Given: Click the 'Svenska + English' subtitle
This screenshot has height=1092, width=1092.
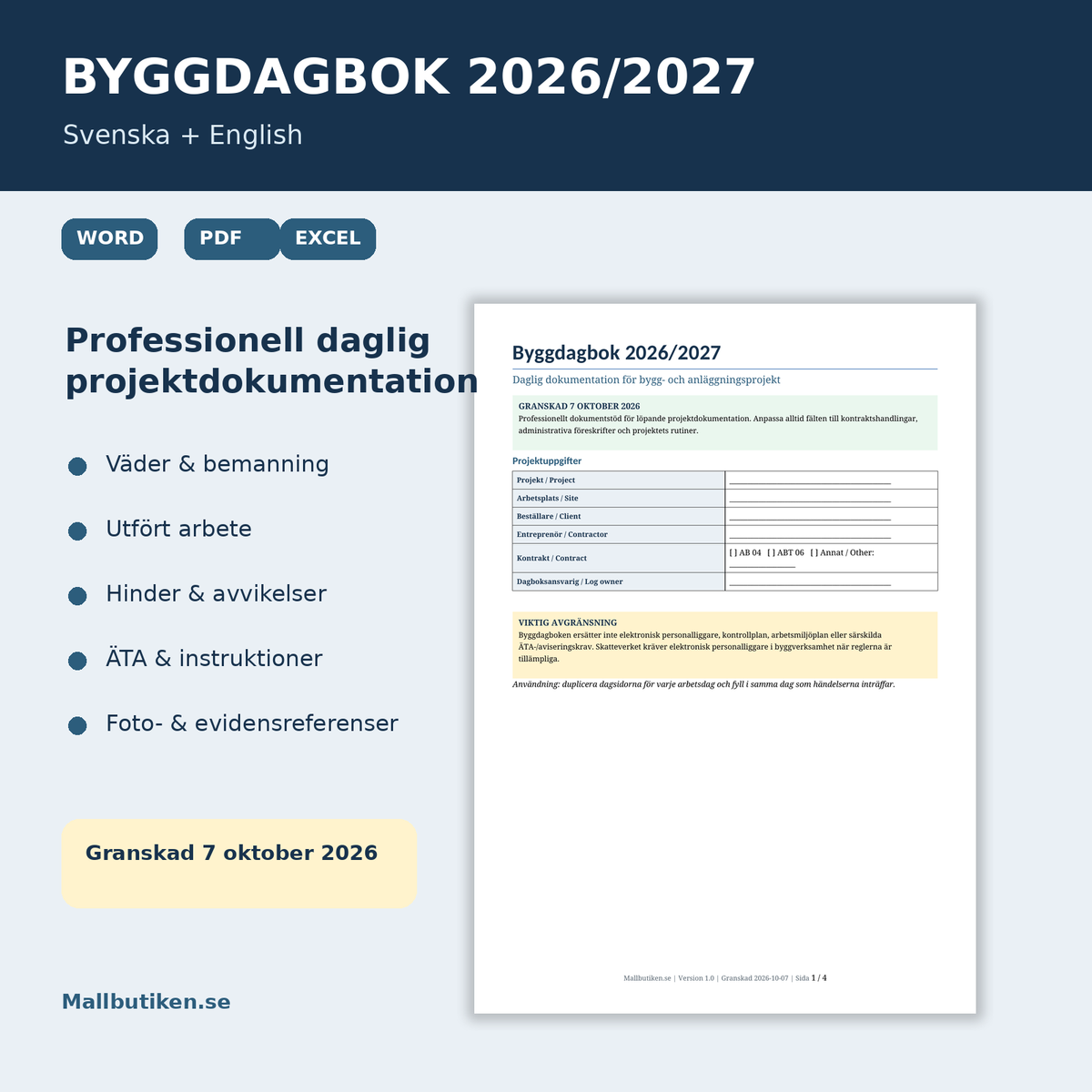Looking at the screenshot, I should [182, 135].
